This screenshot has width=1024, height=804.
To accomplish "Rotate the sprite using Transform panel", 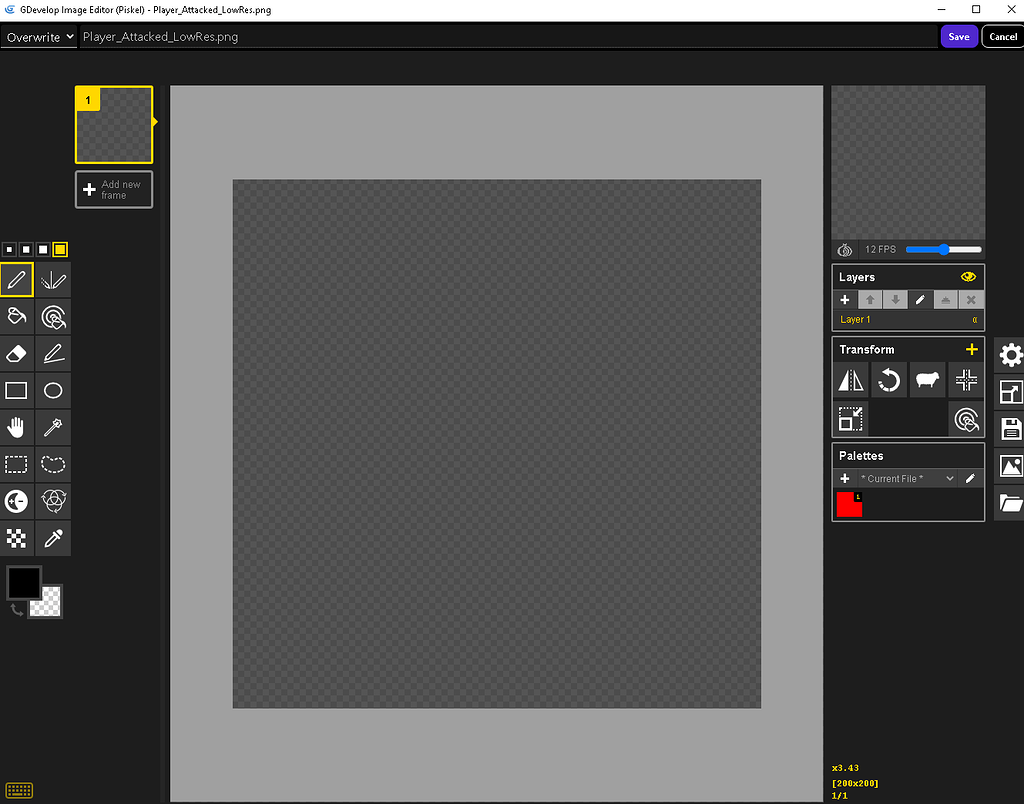I will coord(889,380).
